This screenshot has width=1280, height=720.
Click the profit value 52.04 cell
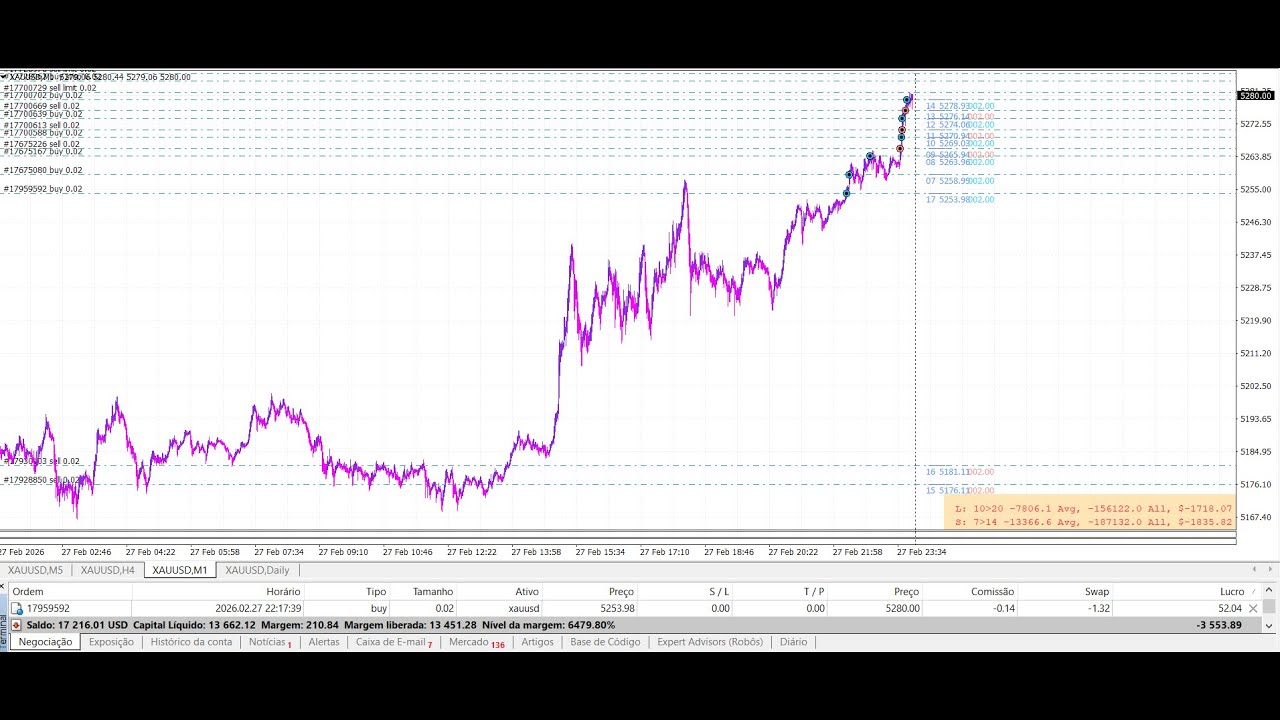pyautogui.click(x=1230, y=608)
